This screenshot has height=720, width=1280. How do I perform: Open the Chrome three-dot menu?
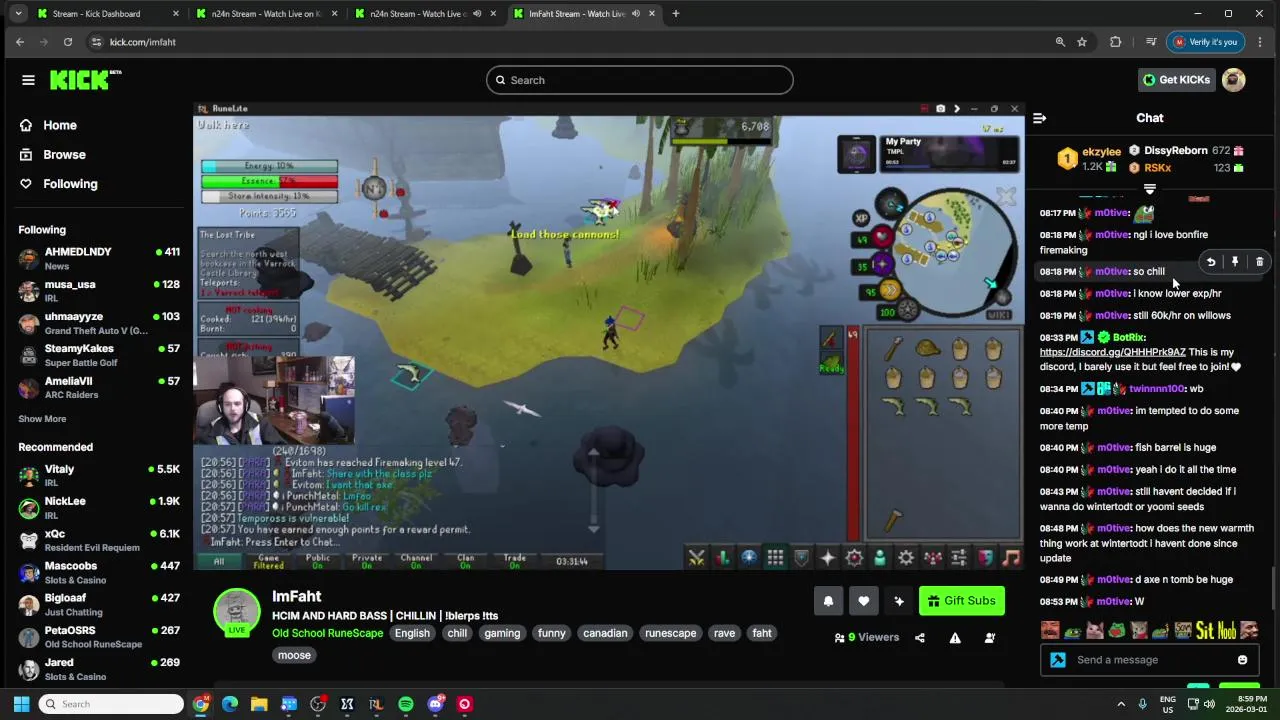coord(1260,42)
